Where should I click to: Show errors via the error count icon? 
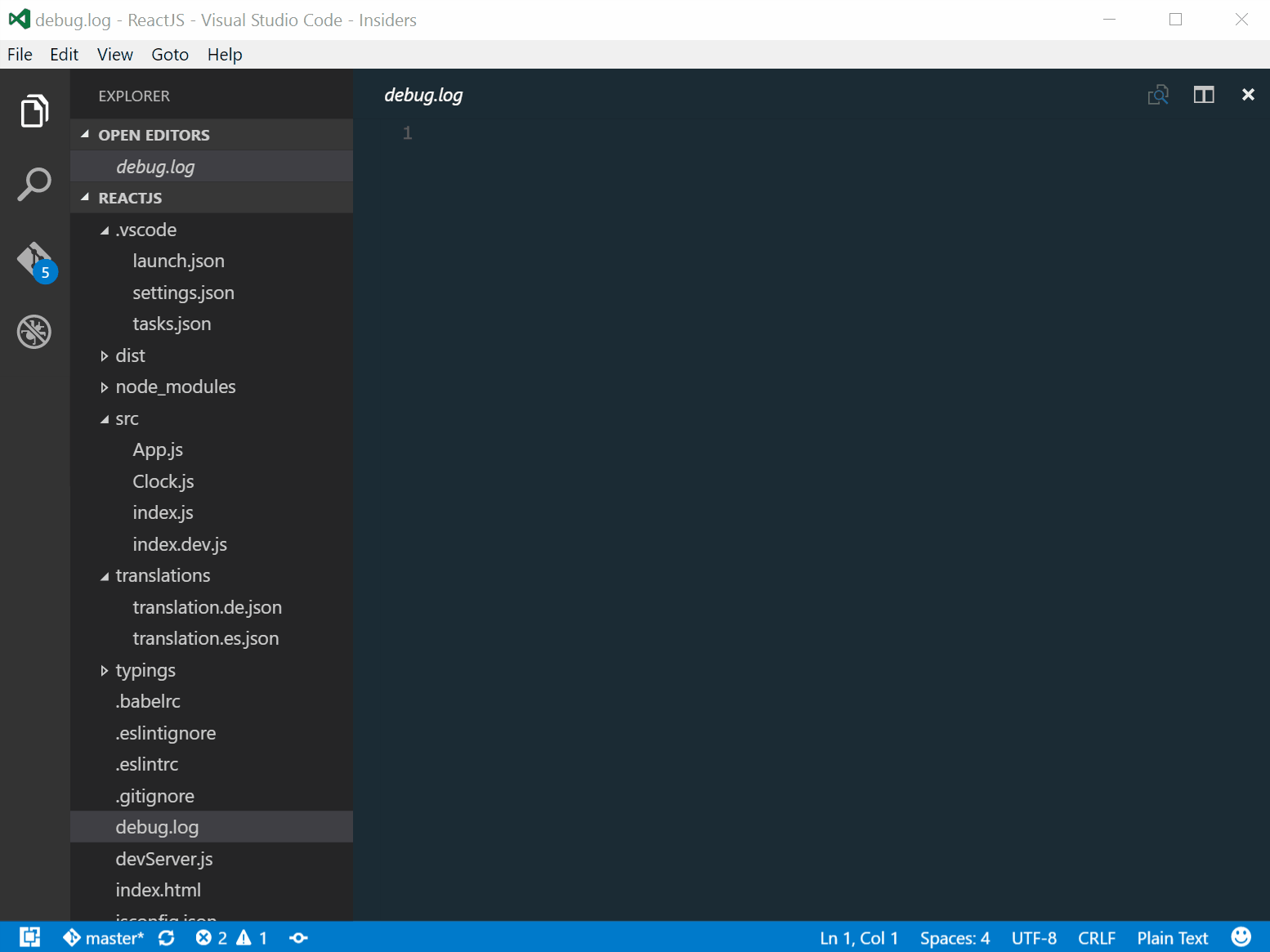click(212, 938)
